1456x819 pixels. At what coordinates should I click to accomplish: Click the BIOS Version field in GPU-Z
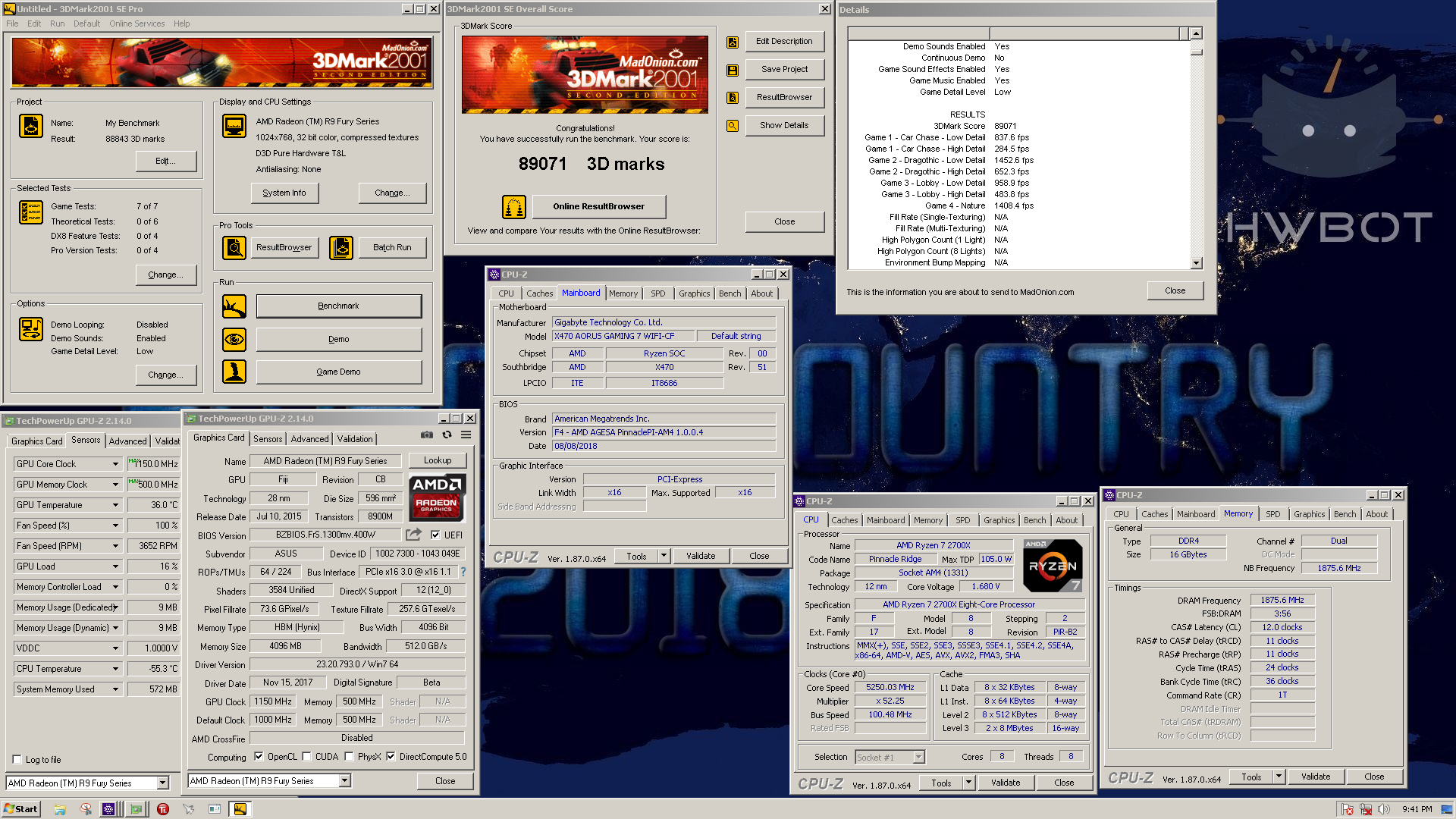tap(326, 535)
